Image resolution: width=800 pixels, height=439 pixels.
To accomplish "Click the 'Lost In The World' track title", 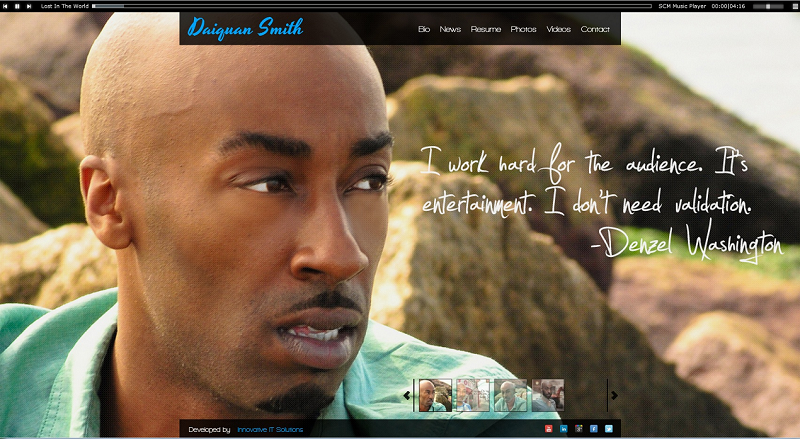I will click(x=64, y=6).
